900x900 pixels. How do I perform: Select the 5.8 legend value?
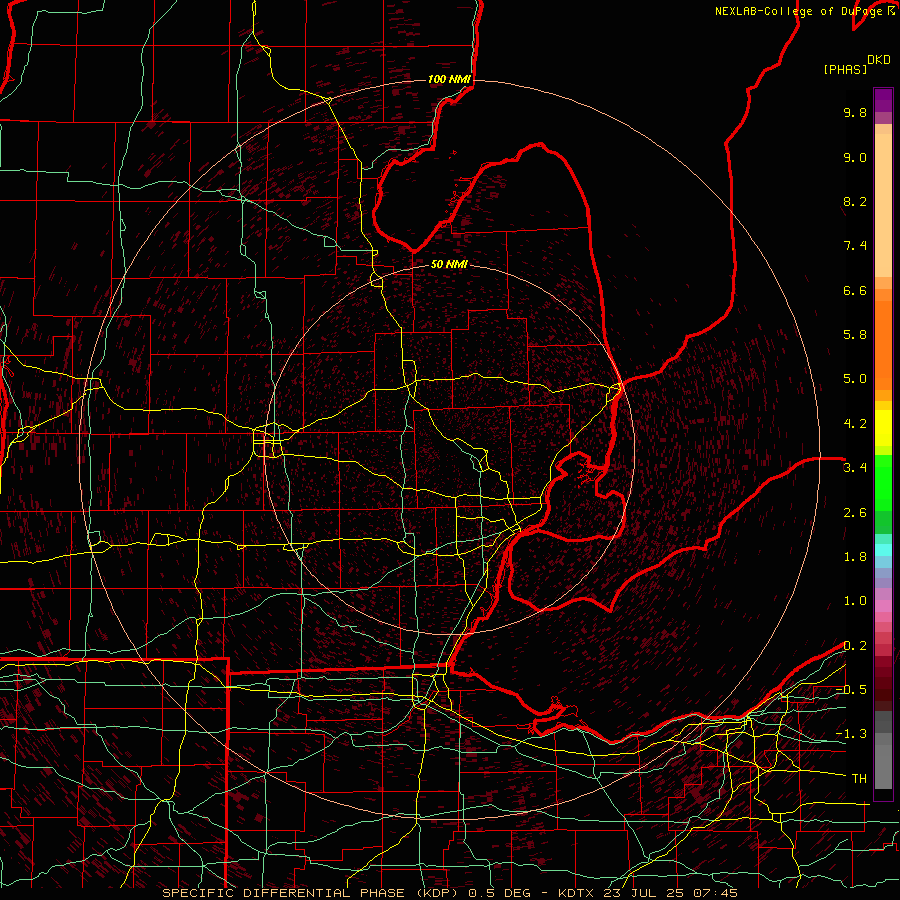coord(855,335)
